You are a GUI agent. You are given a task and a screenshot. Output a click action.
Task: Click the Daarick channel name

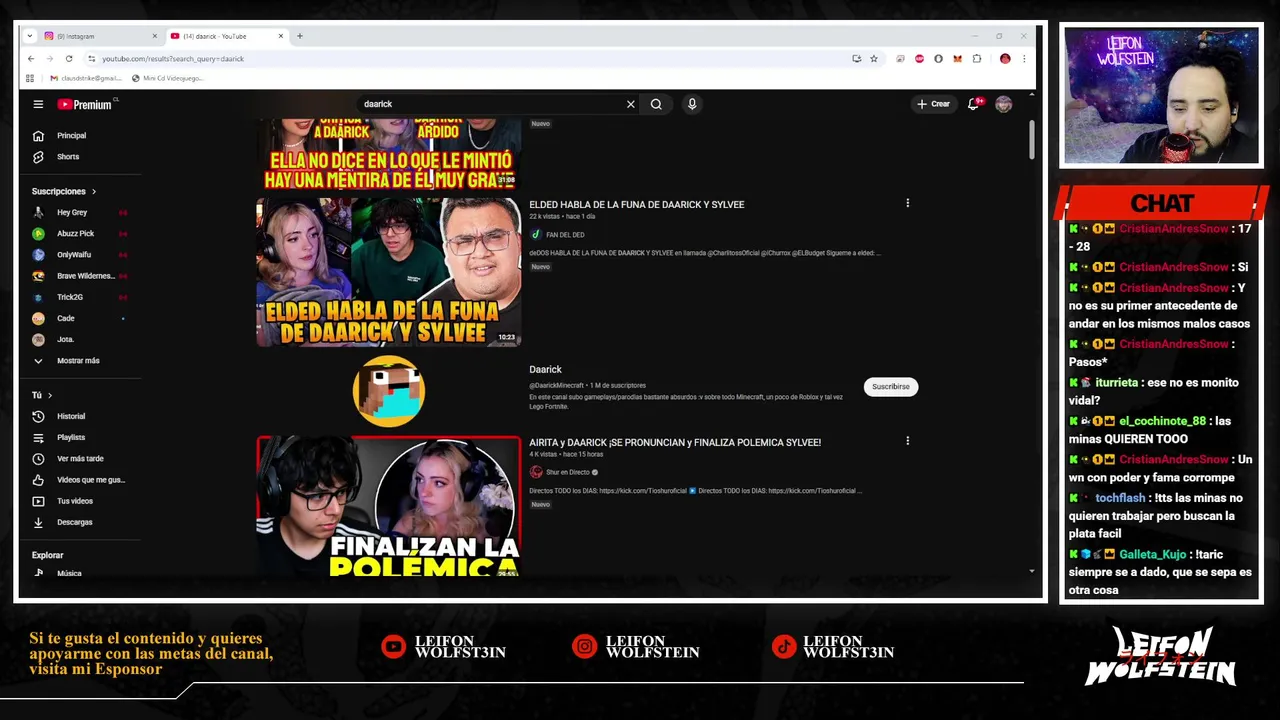pyautogui.click(x=546, y=370)
